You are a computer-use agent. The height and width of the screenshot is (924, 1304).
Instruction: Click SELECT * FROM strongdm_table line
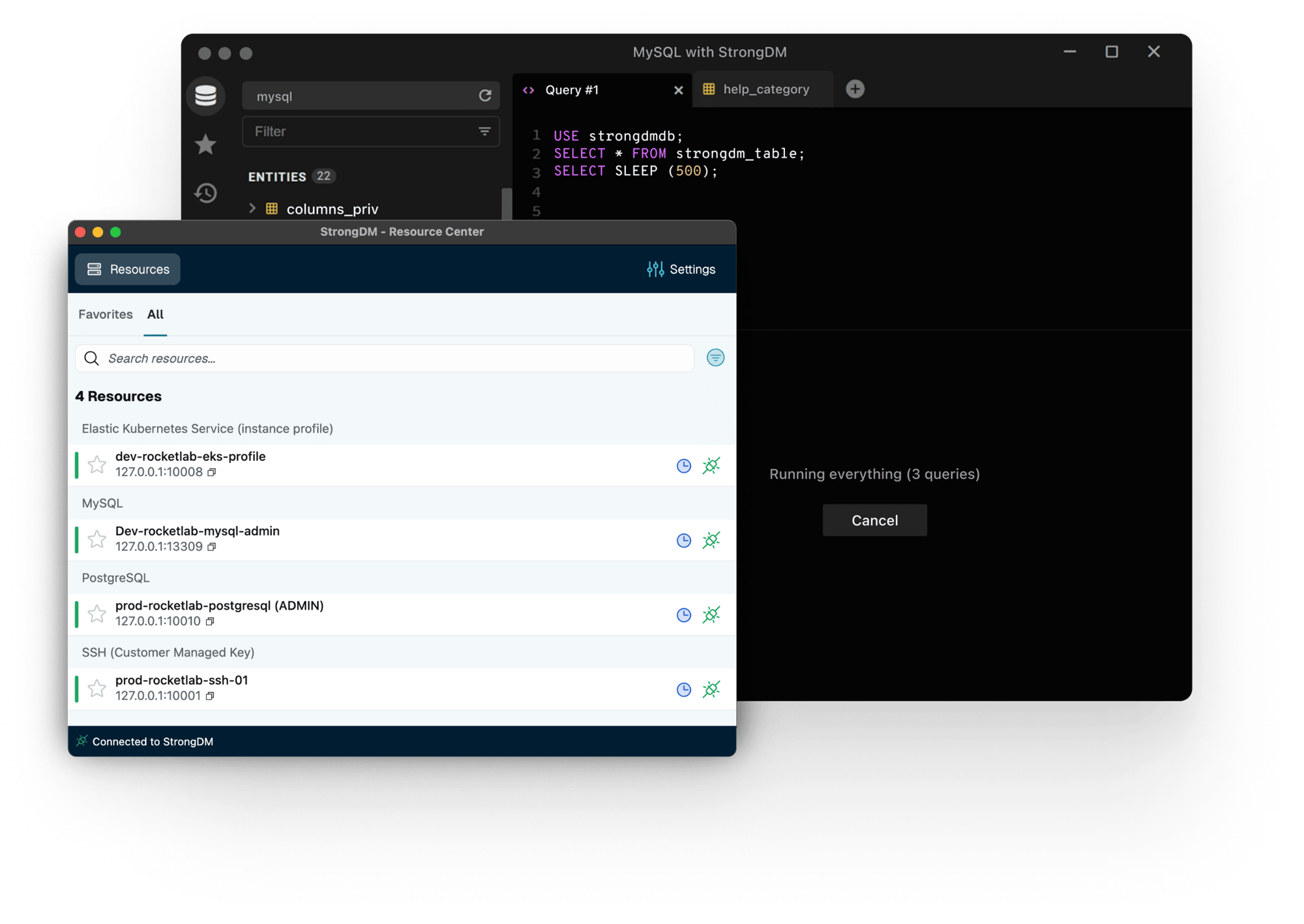(679, 153)
